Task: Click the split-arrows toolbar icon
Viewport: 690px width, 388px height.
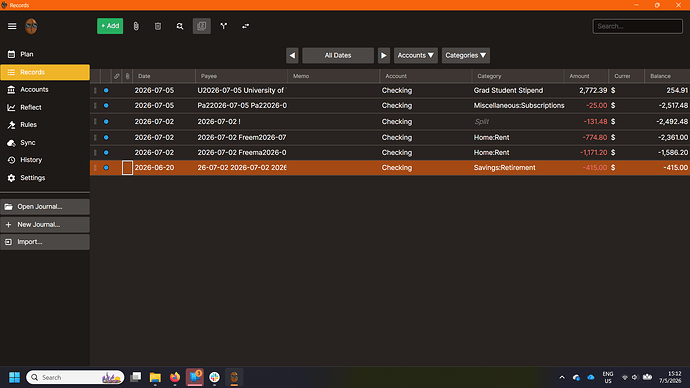Action: tap(224, 26)
